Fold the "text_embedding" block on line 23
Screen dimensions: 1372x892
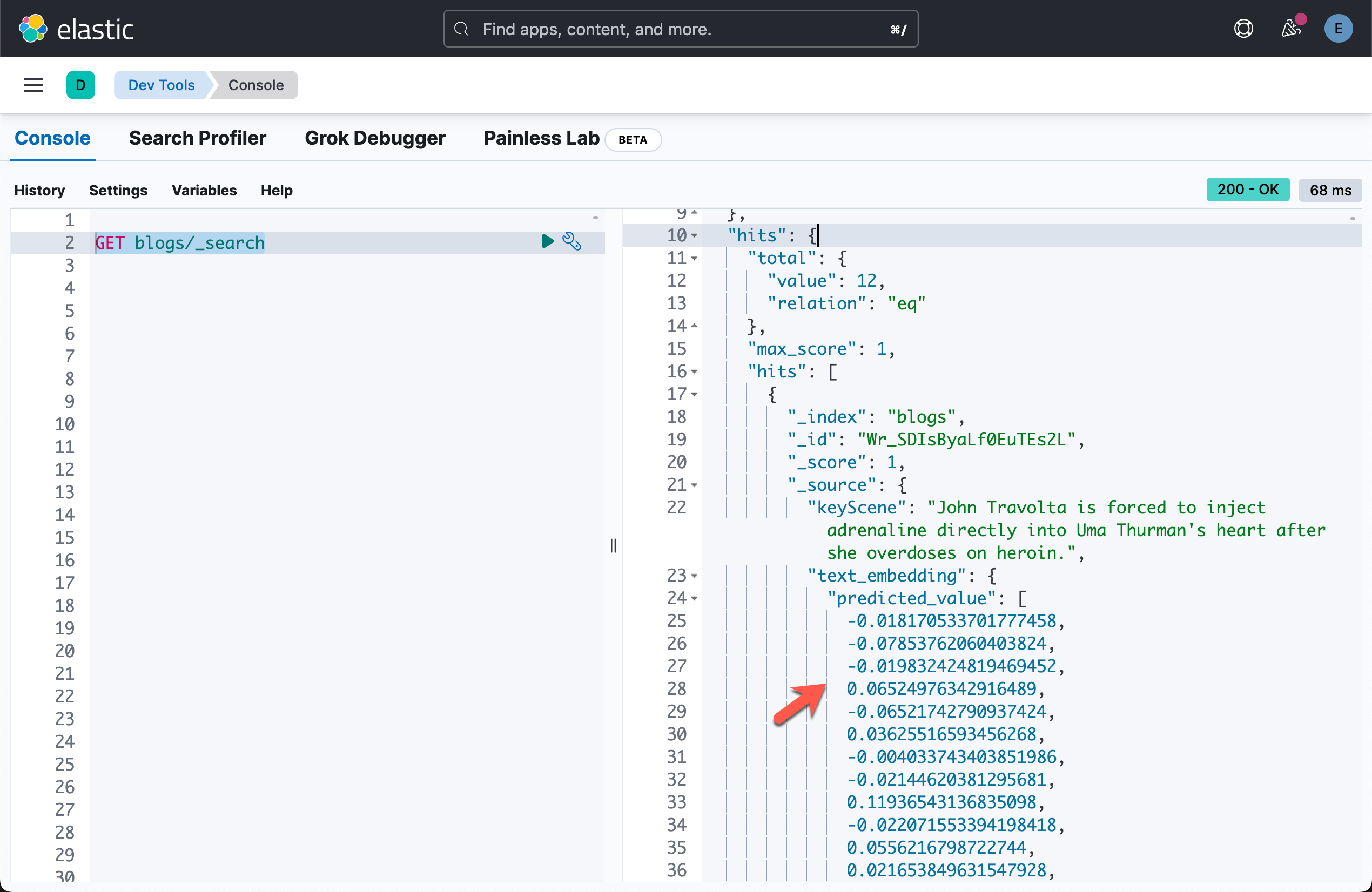pos(695,576)
